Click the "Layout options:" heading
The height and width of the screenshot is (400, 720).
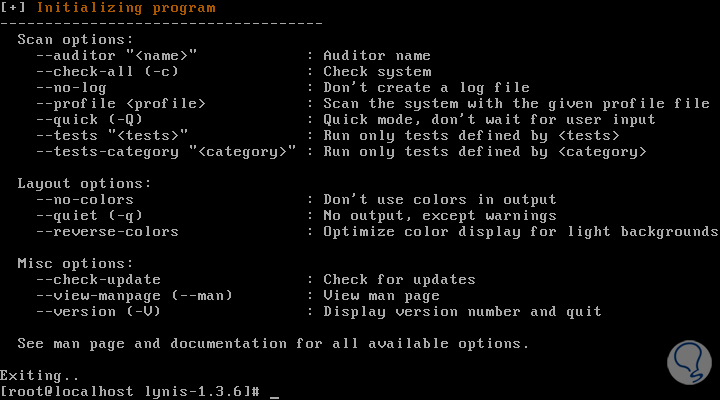[x=84, y=184]
